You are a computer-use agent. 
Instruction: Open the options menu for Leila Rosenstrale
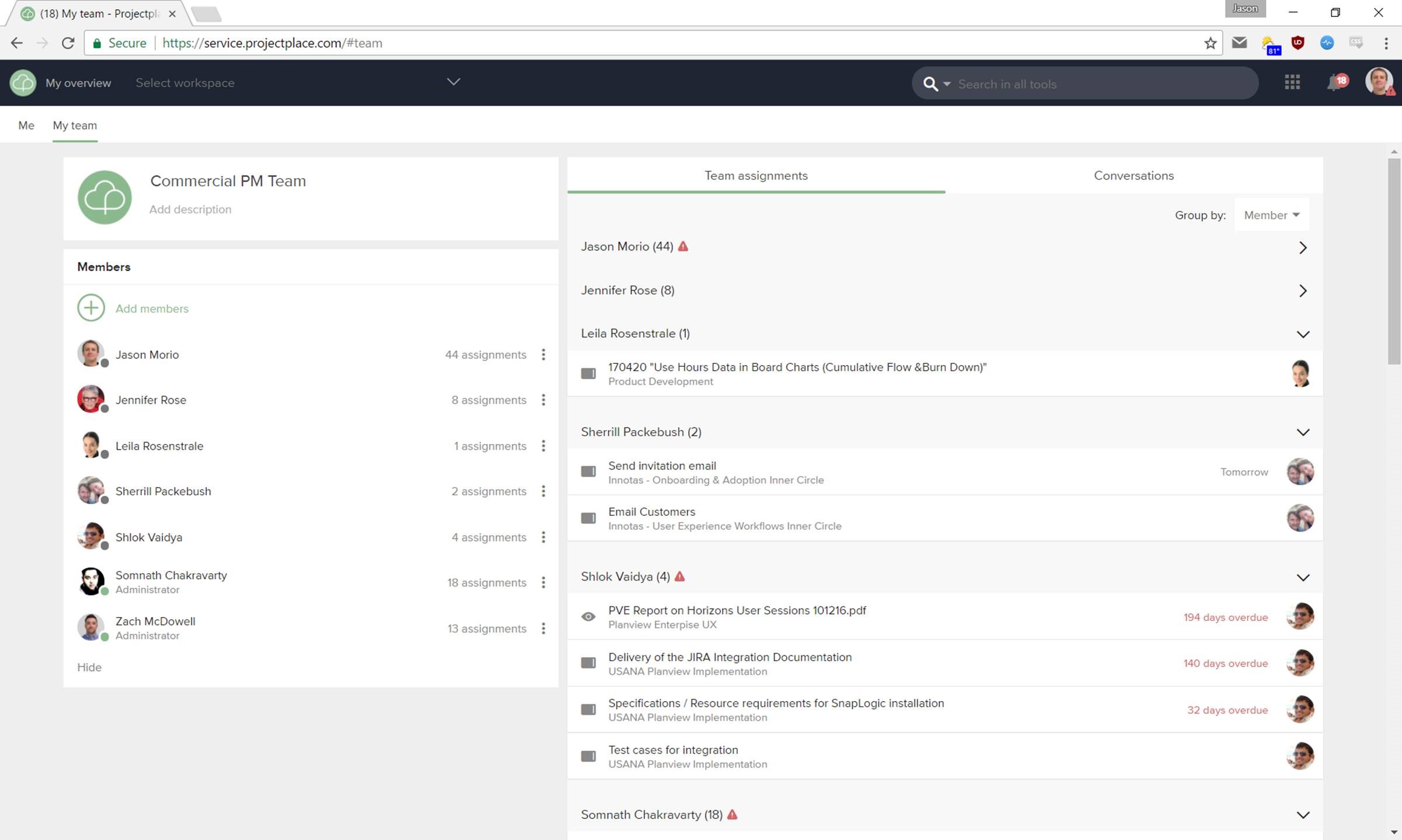click(543, 446)
